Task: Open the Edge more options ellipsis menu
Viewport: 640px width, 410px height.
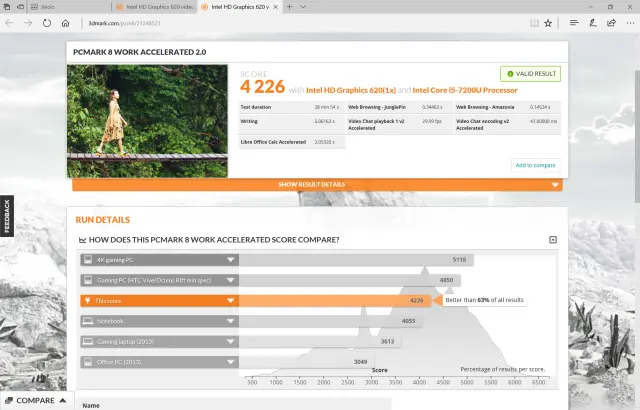Action: [x=628, y=21]
